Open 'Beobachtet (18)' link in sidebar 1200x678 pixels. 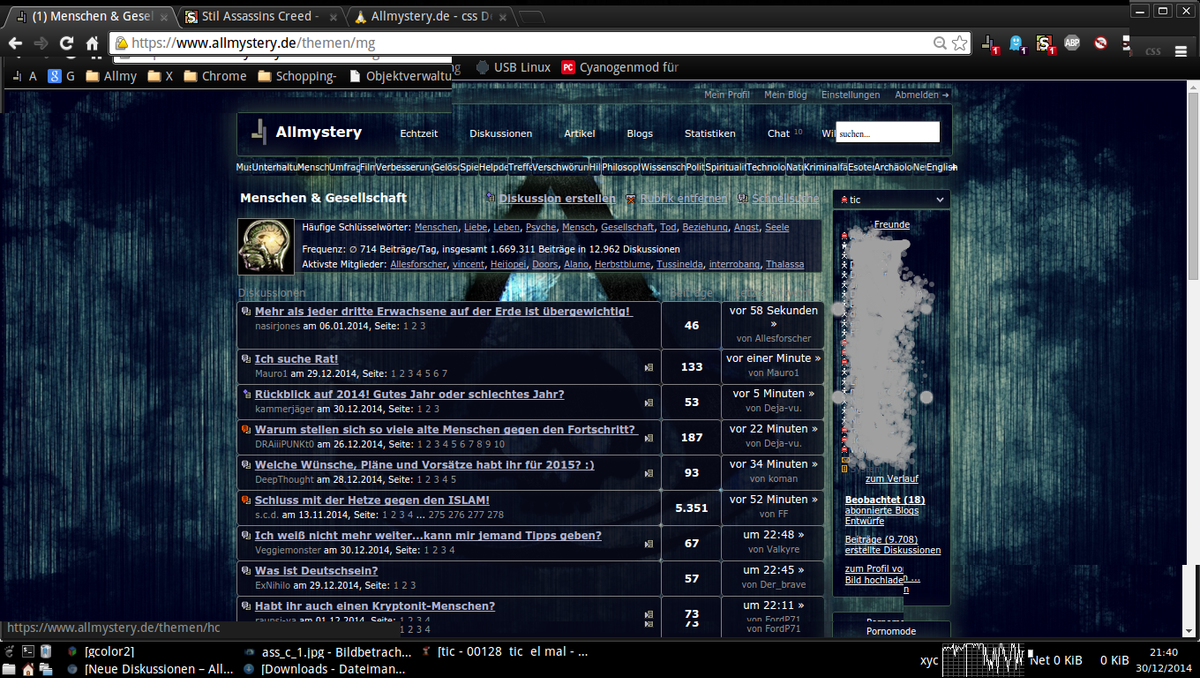[x=885, y=500]
